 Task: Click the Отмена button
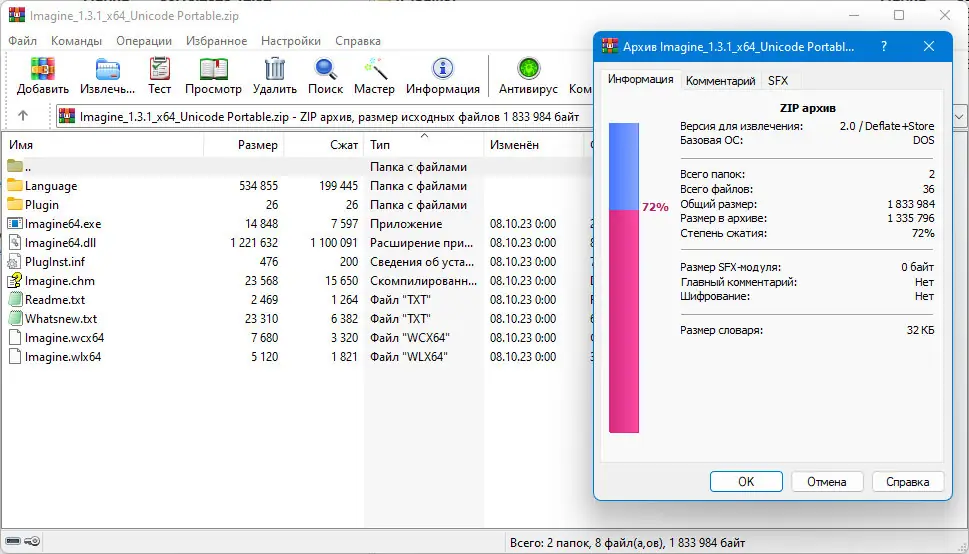point(827,482)
